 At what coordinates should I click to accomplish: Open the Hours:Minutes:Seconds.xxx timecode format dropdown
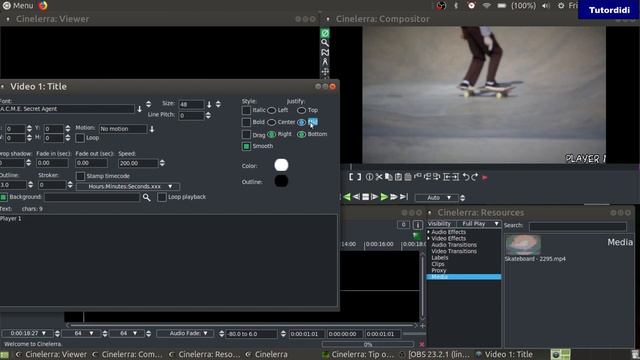[x=128, y=187]
